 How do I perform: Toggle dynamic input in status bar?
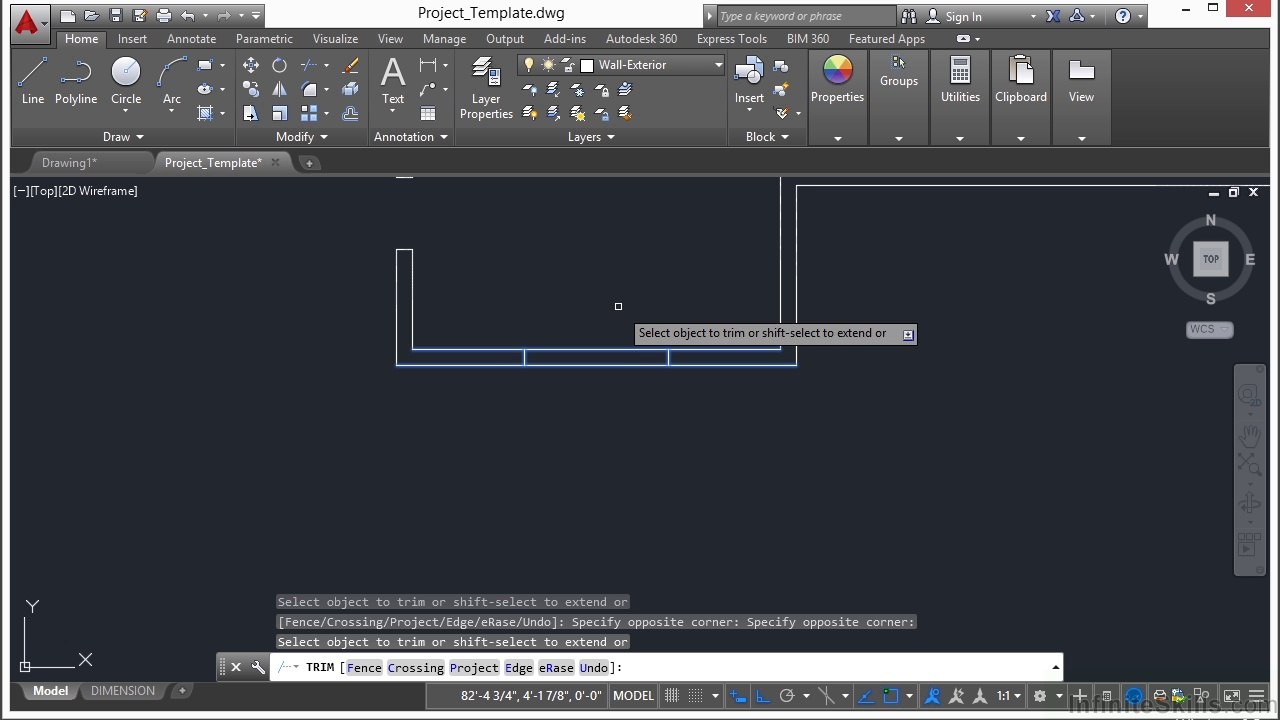pyautogui.click(x=738, y=696)
